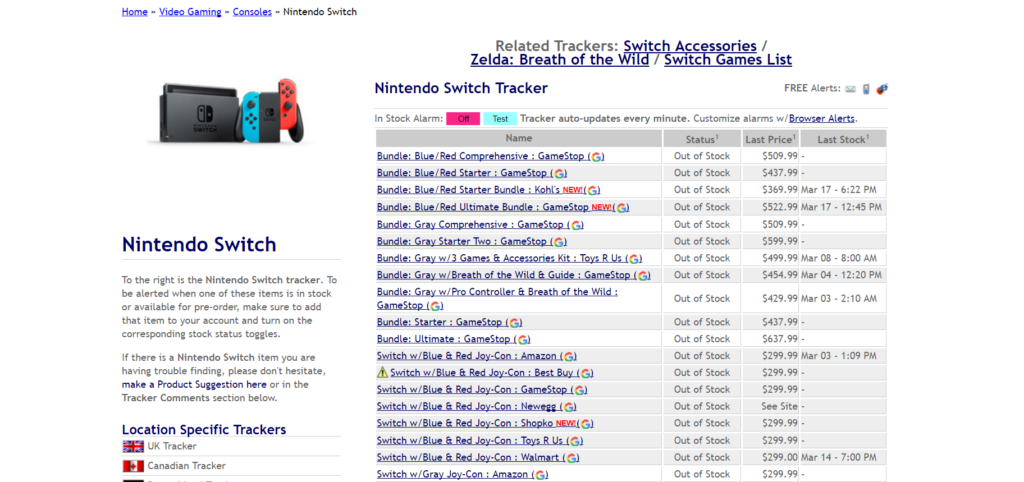Click Google icon for Gray Starter Two GameStop
The image size is (1024, 482).
click(560, 242)
